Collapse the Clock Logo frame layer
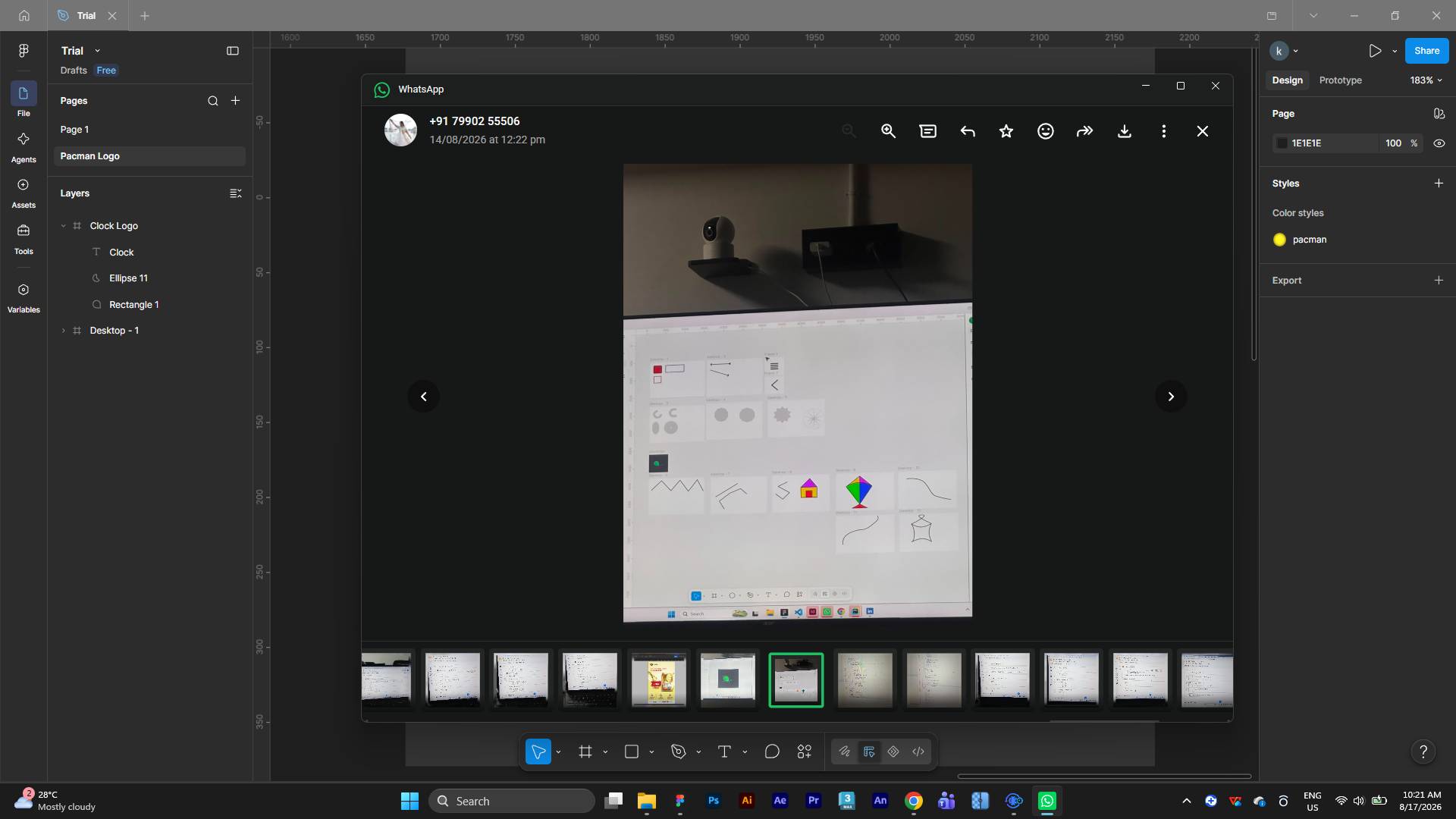Image resolution: width=1456 pixels, height=819 pixels. point(63,226)
